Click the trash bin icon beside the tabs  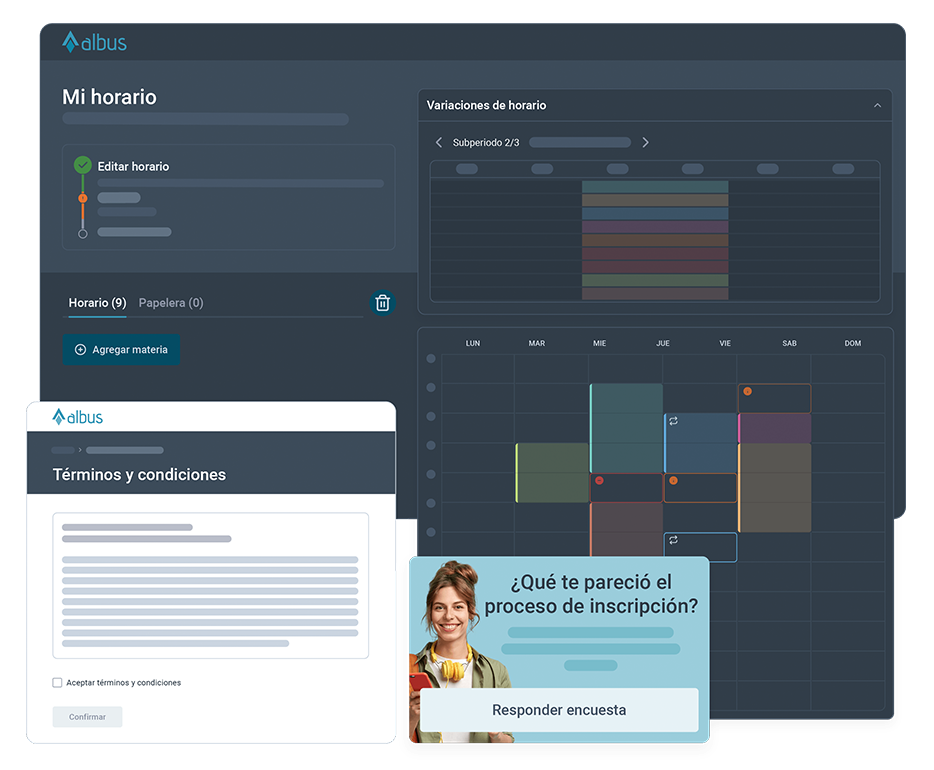coord(382,303)
